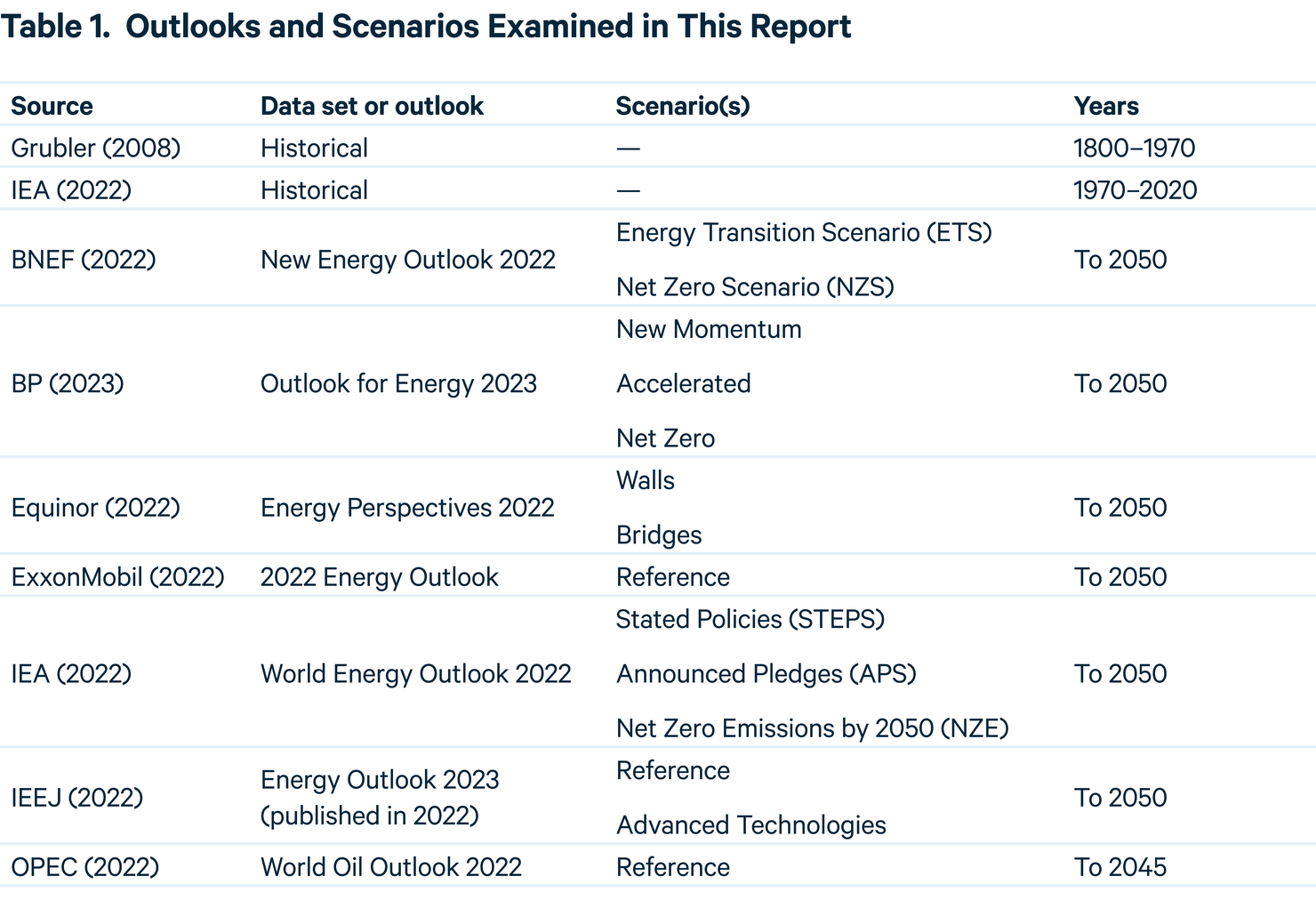Select the New Energy Outlook 2022 cell
The height and width of the screenshot is (900, 1316).
[x=408, y=260]
